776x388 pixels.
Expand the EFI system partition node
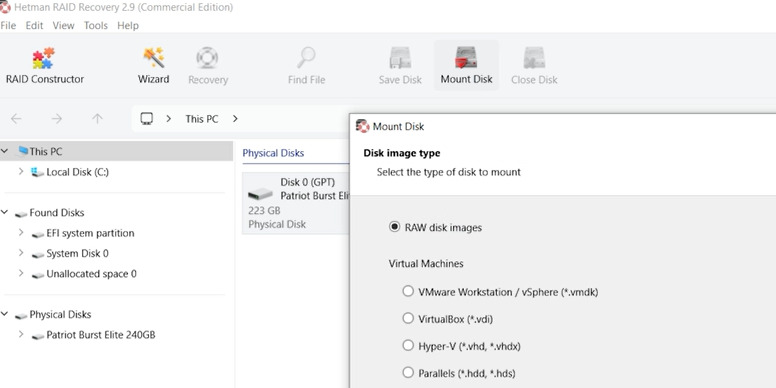tap(21, 232)
